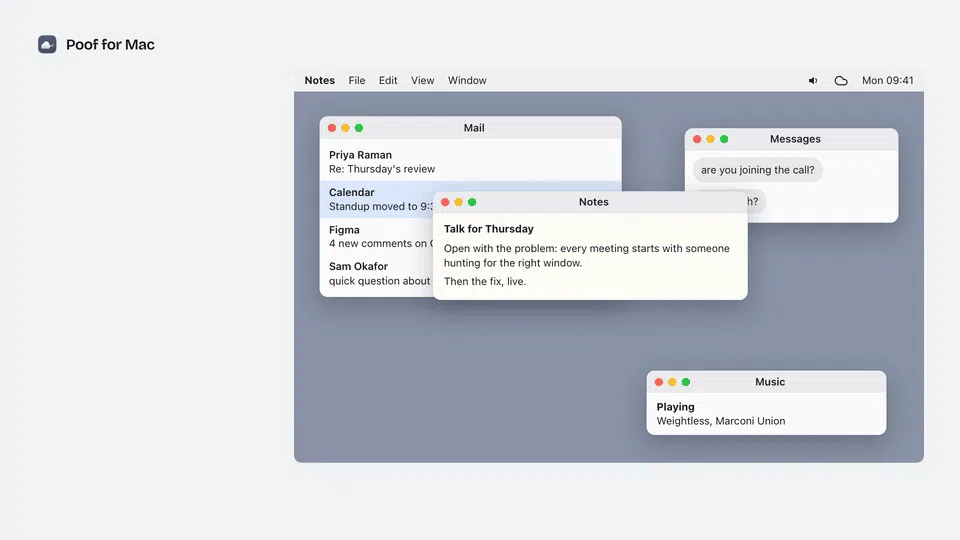This screenshot has width=960, height=540.
Task: Maximize the Notes window with green button
Action: pyautogui.click(x=472, y=202)
